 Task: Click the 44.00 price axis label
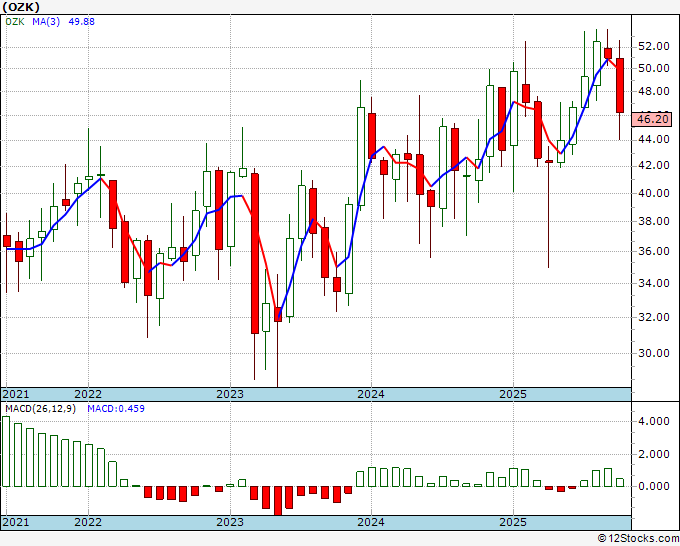click(x=653, y=139)
